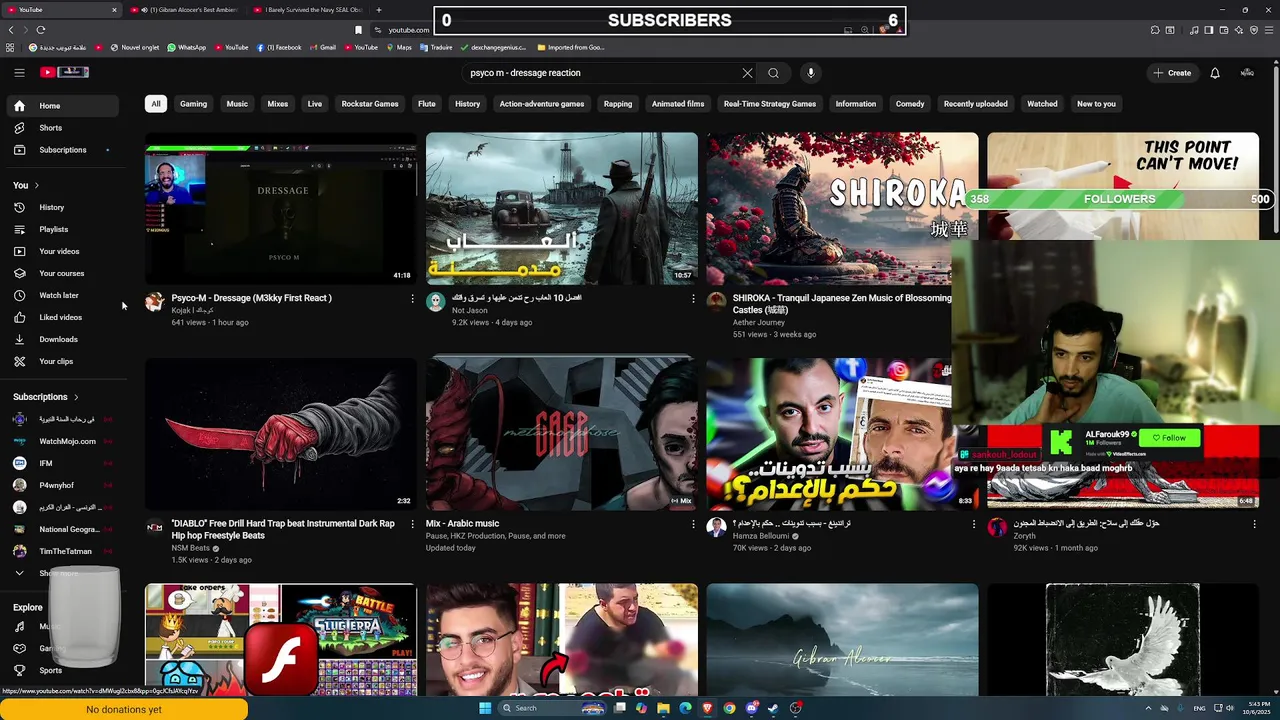
Task: Click browser back arrow
Action: 11,30
